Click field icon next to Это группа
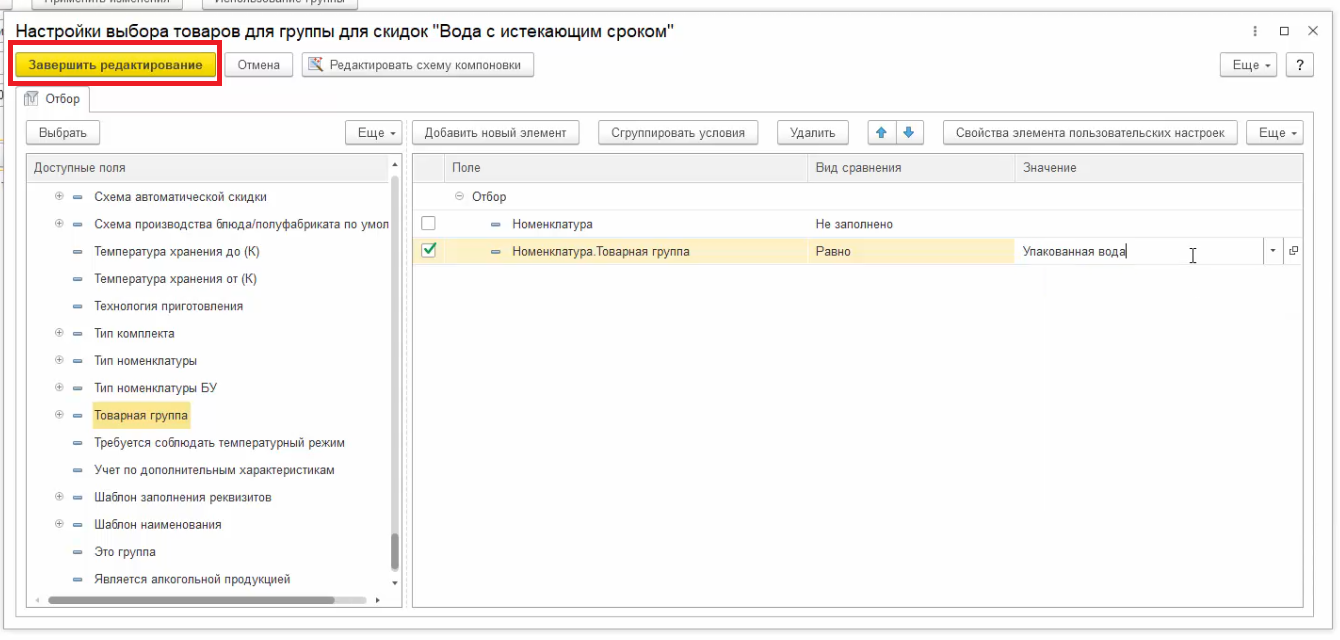 pos(78,552)
